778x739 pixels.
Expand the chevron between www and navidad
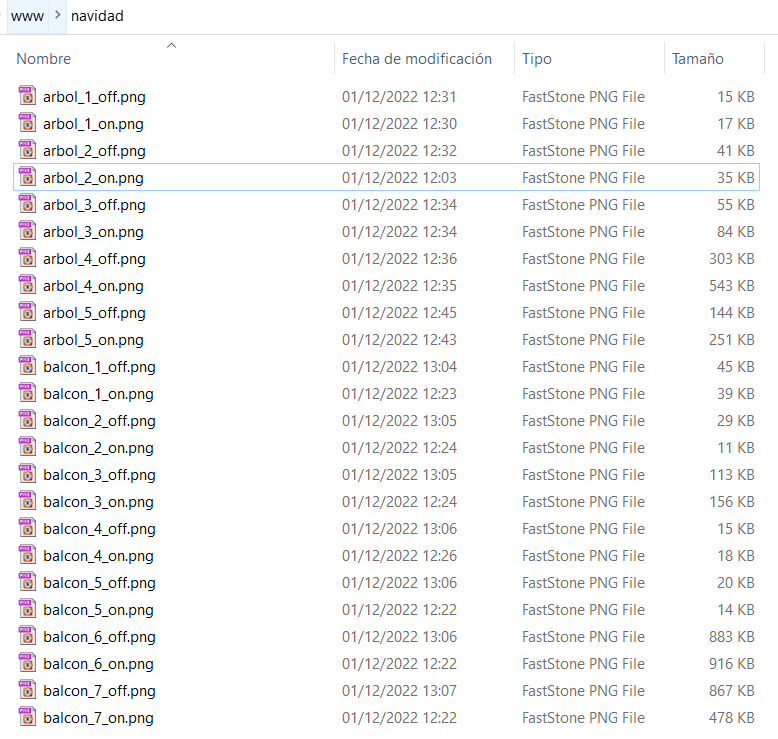(x=58, y=15)
